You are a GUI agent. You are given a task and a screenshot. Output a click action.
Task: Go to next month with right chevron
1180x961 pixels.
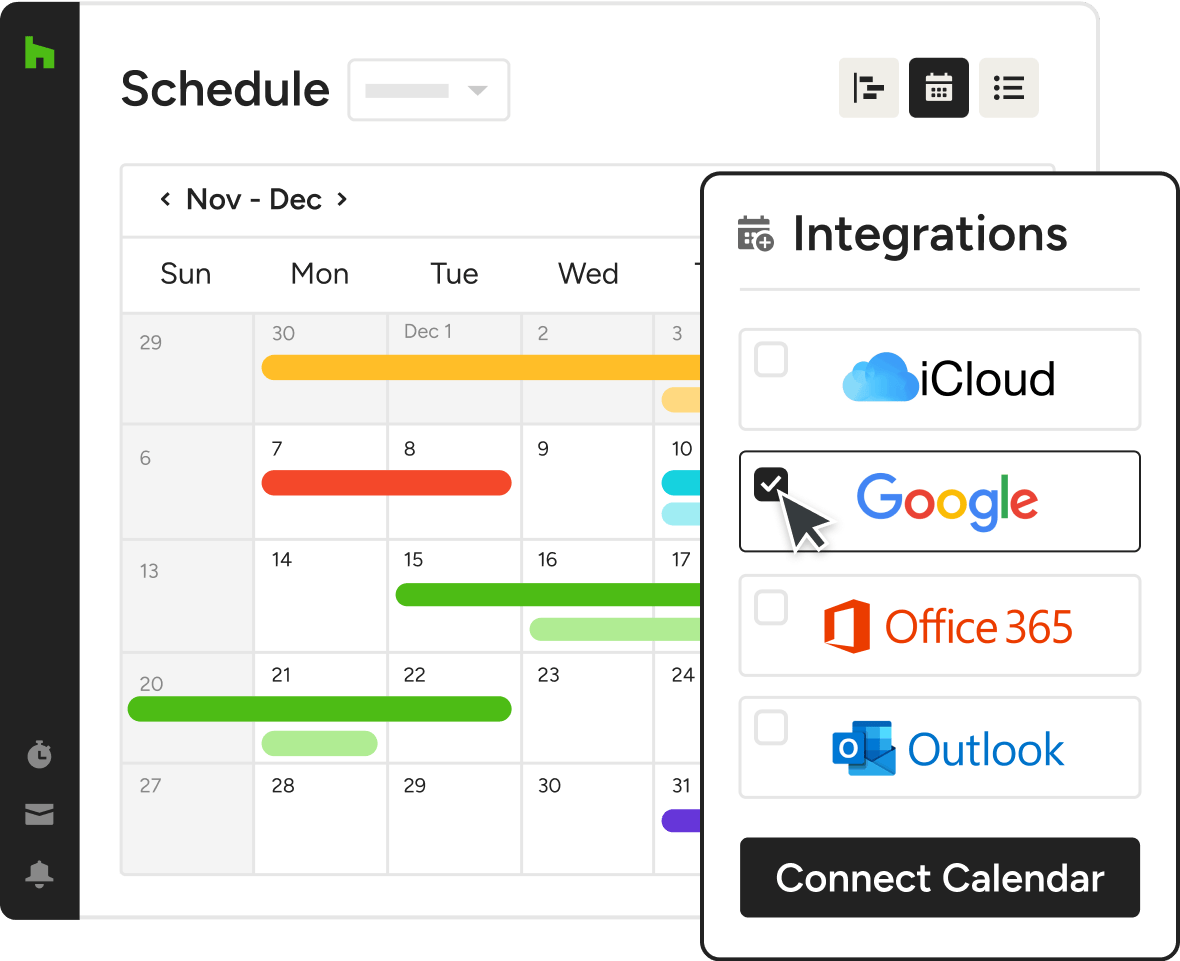(342, 199)
